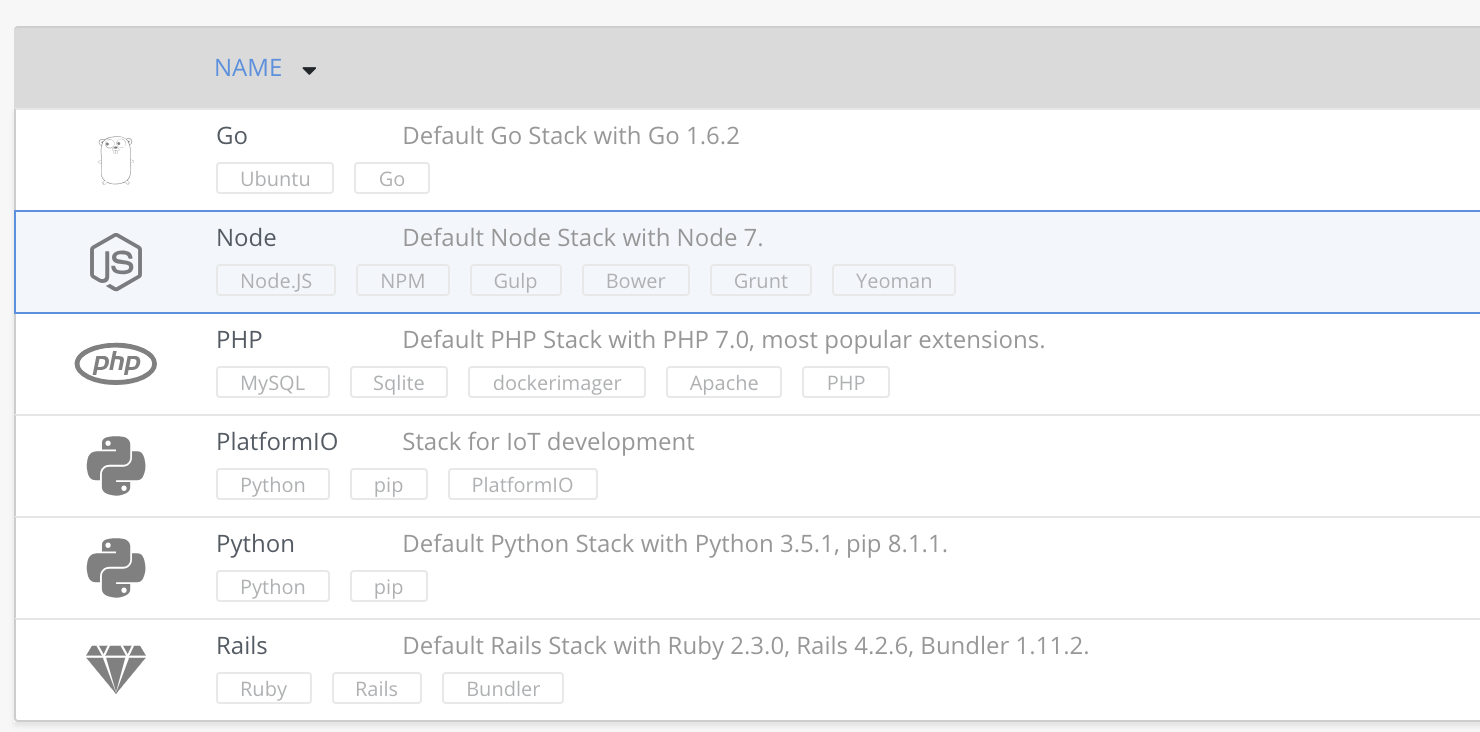The width and height of the screenshot is (1480, 732).
Task: Click the Go tag under Go stack
Action: [x=392, y=179]
